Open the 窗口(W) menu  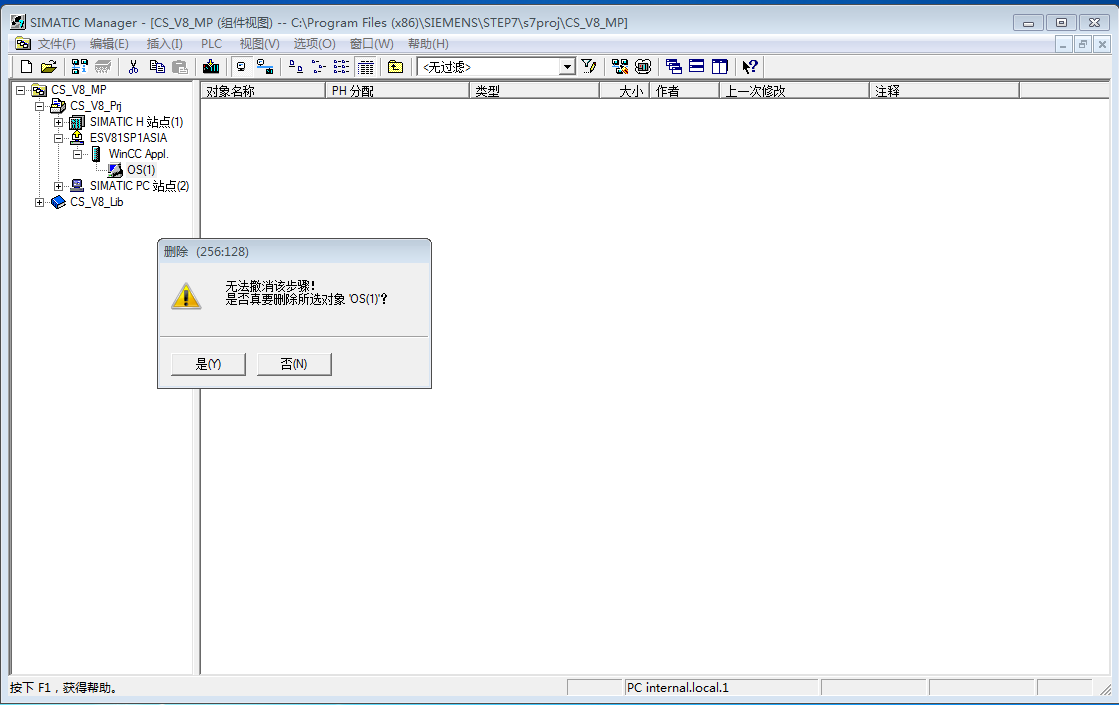point(372,44)
